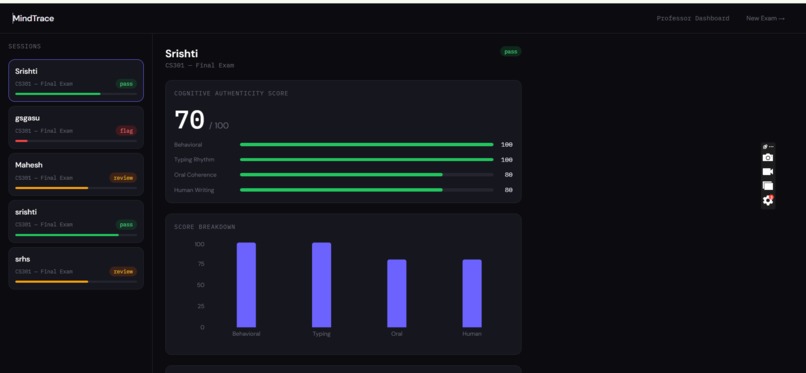Click the camera screenshot icon in floating toolbar
Screen dimensions: 806x373
coord(767,158)
